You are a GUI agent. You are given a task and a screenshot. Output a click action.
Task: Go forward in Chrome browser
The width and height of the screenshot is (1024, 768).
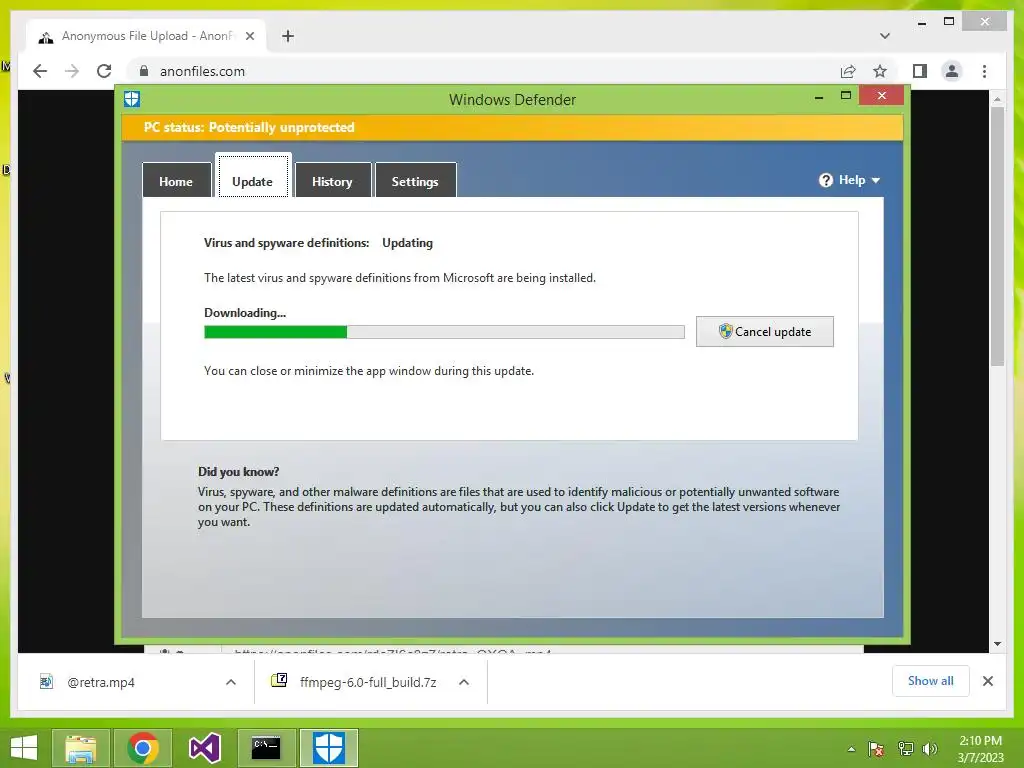coord(72,71)
